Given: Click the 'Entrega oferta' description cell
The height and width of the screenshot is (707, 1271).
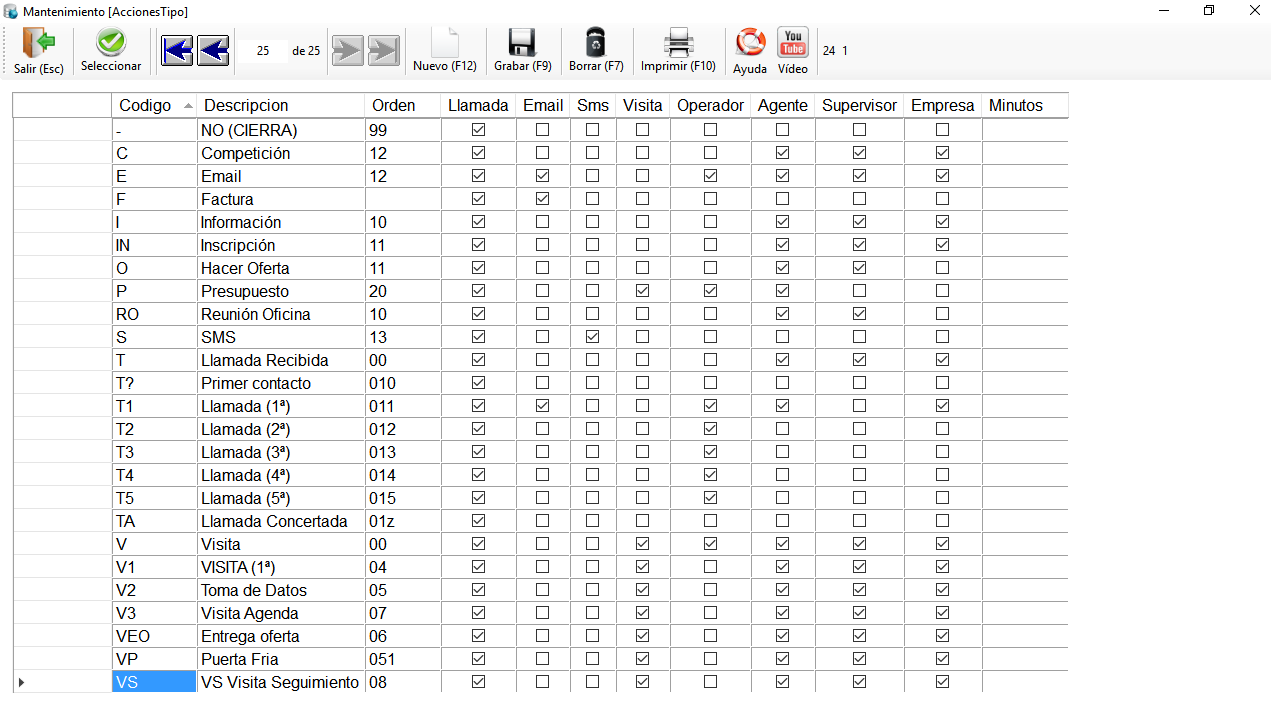Looking at the screenshot, I should point(281,636).
